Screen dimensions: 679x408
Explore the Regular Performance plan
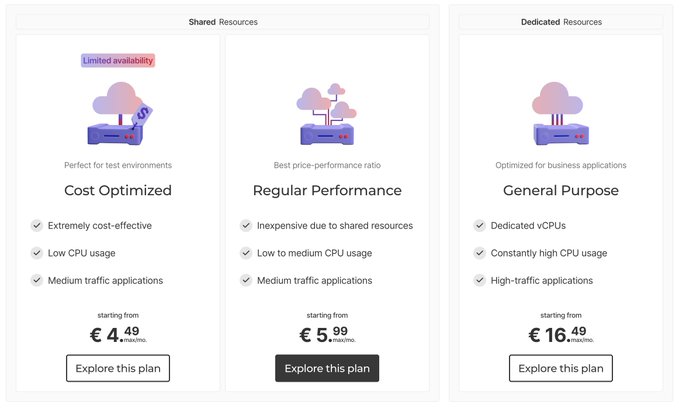327,368
